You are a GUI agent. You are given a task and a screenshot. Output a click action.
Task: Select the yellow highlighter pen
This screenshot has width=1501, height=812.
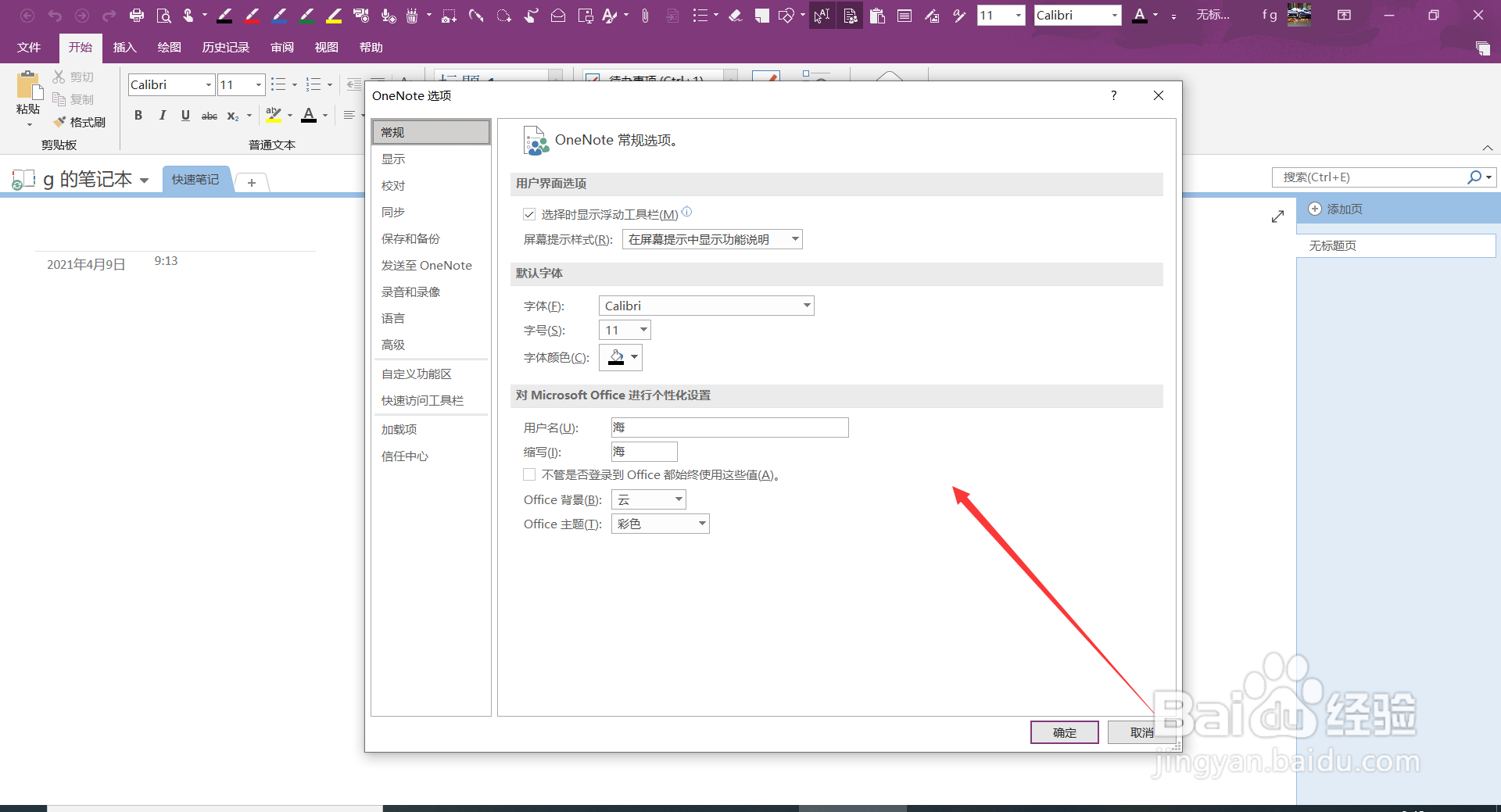click(x=334, y=15)
